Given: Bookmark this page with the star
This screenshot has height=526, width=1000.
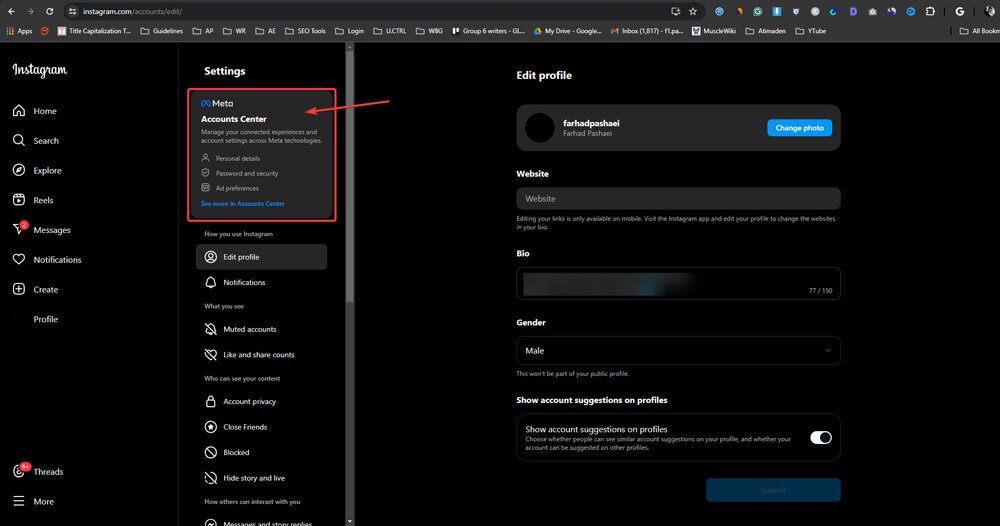Looking at the screenshot, I should pos(693,11).
